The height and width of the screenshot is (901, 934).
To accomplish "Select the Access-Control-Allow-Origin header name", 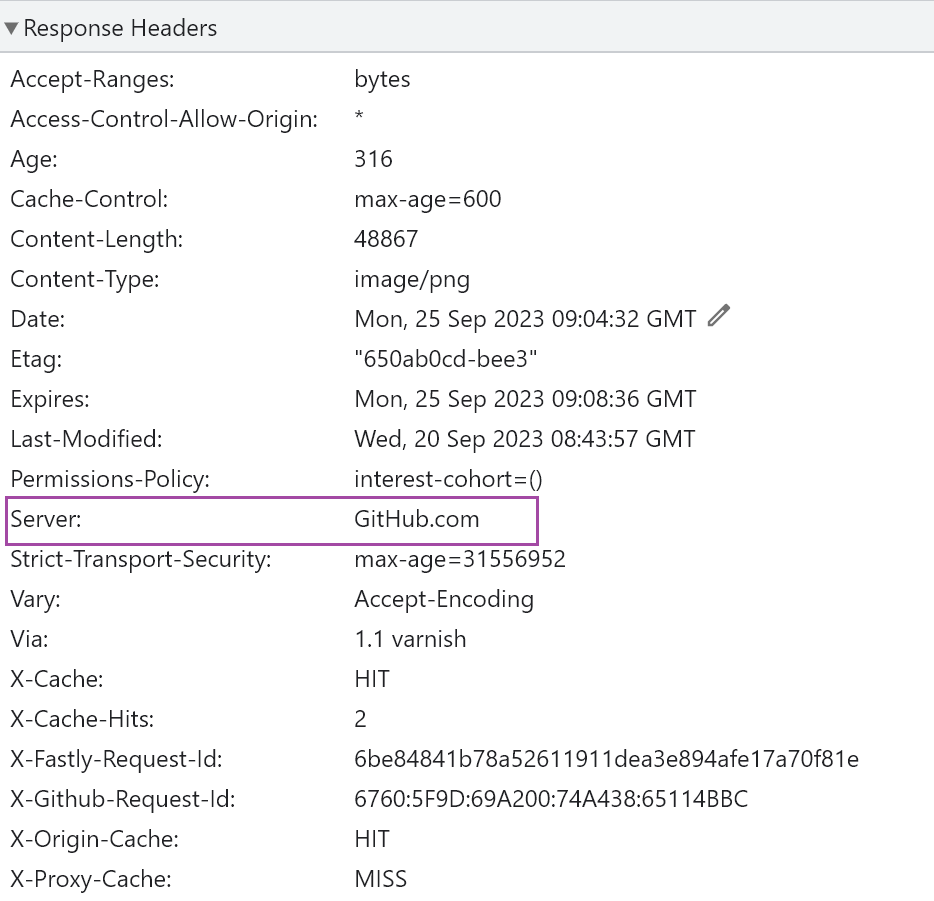I will [x=164, y=120].
